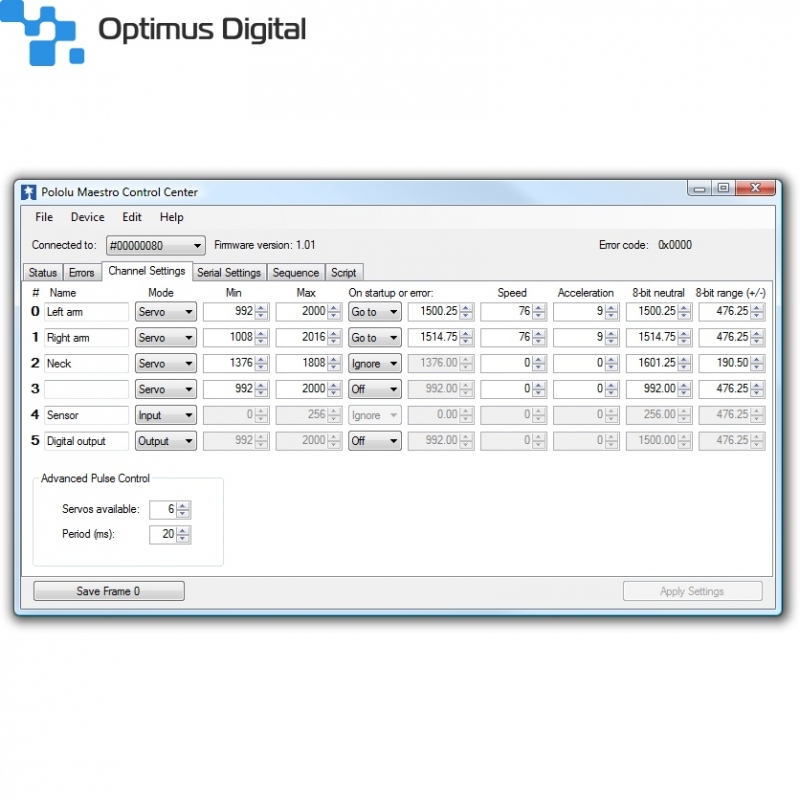Screen dimensions: 800x800
Task: Click Neck 8-bit neutral 1601.25 stepper
Action: point(685,363)
